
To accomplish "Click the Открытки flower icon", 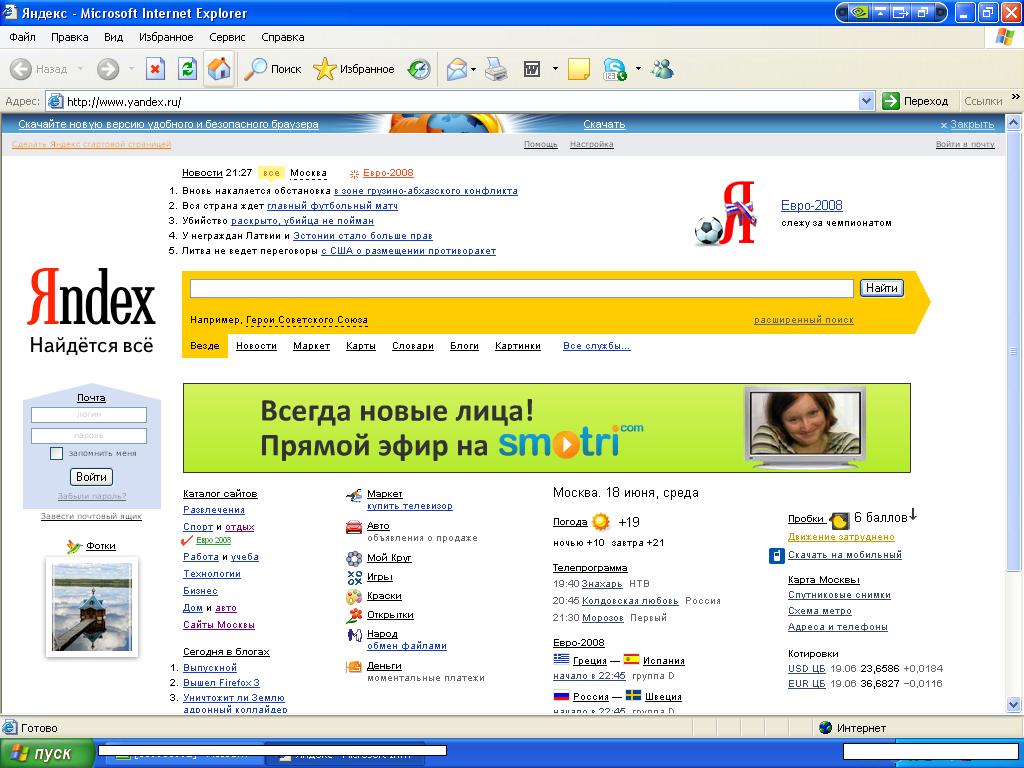I will tap(354, 615).
